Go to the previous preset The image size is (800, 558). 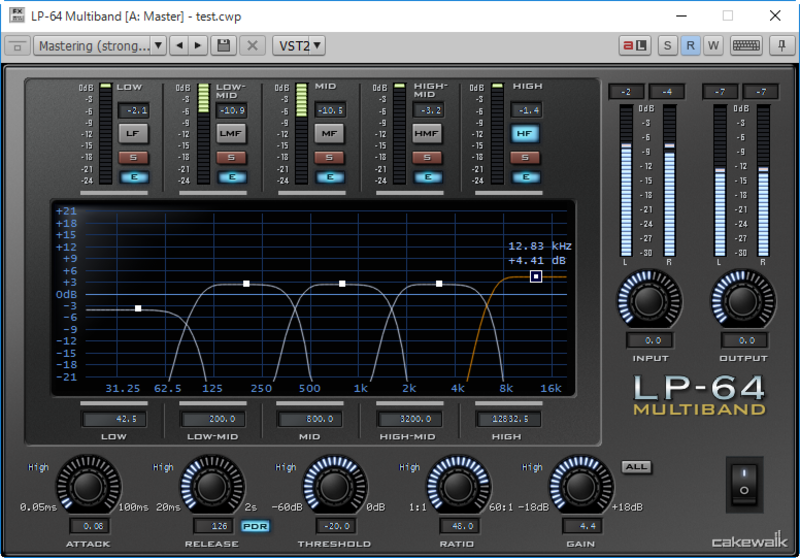pyautogui.click(x=179, y=46)
